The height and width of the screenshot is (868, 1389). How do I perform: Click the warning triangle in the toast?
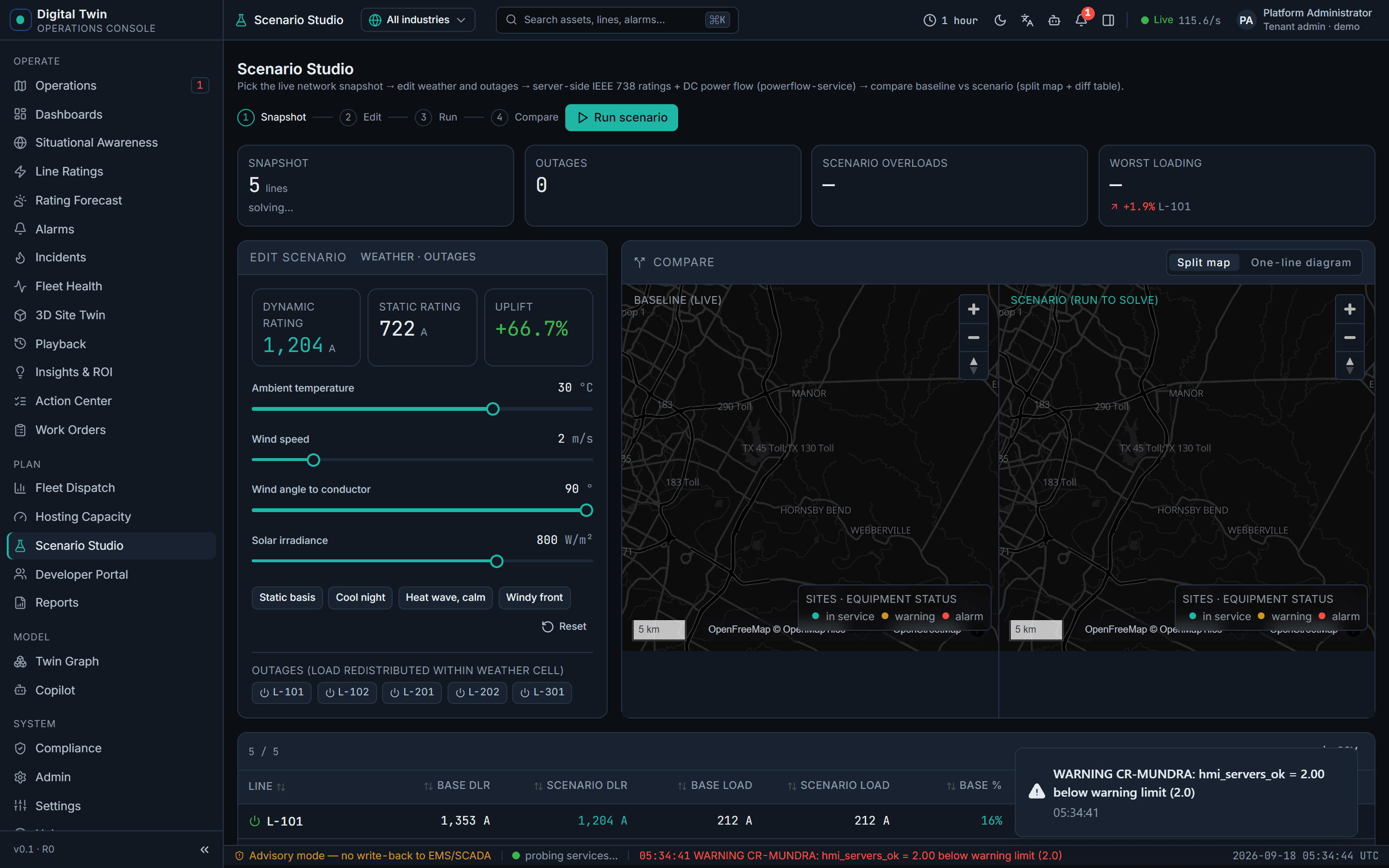(1036, 791)
